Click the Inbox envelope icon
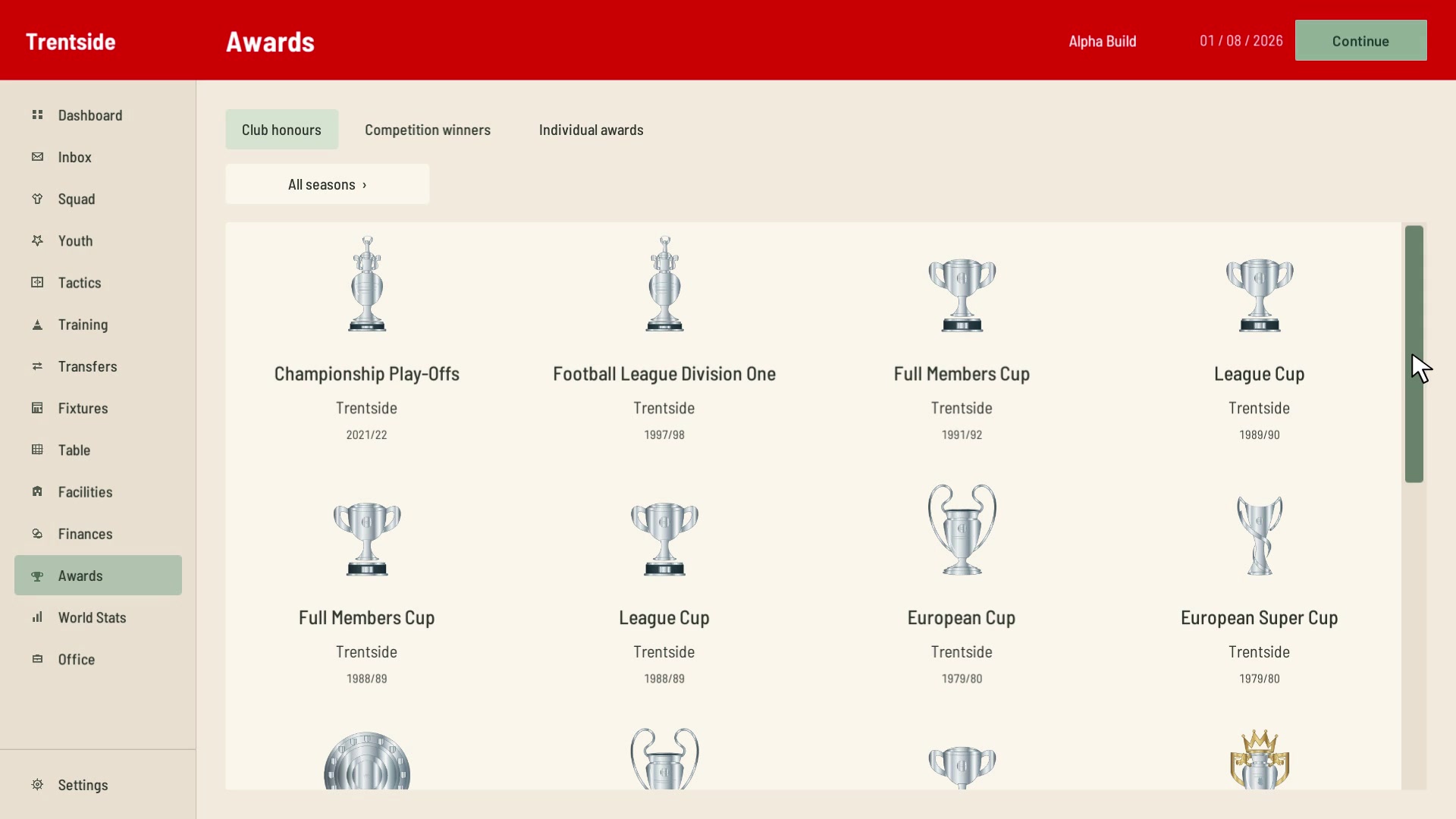Image resolution: width=1456 pixels, height=819 pixels. [37, 157]
